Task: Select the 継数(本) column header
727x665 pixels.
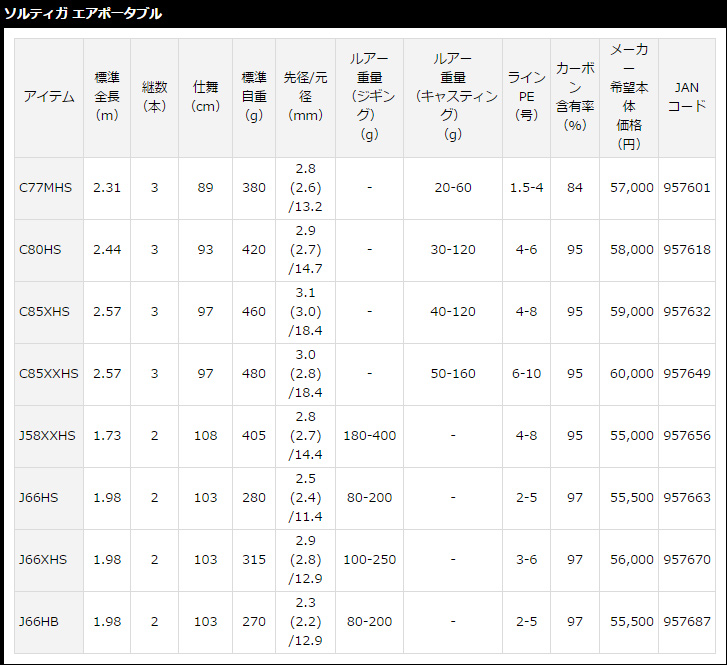Action: click(154, 96)
